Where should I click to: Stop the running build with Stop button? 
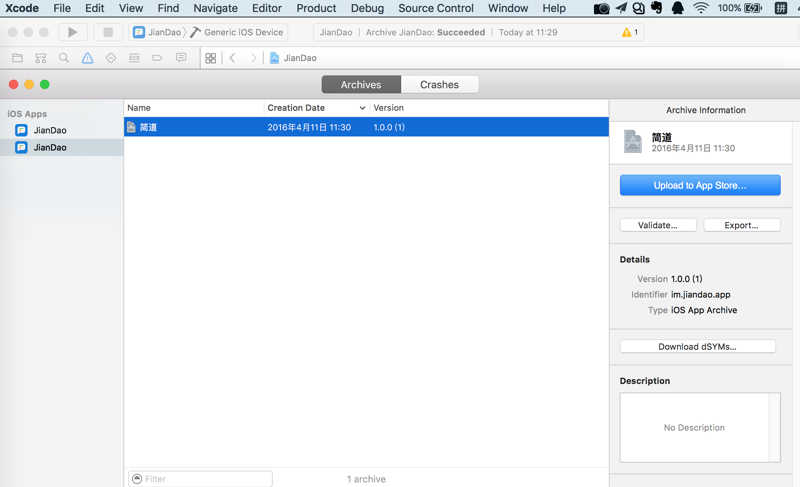point(108,32)
